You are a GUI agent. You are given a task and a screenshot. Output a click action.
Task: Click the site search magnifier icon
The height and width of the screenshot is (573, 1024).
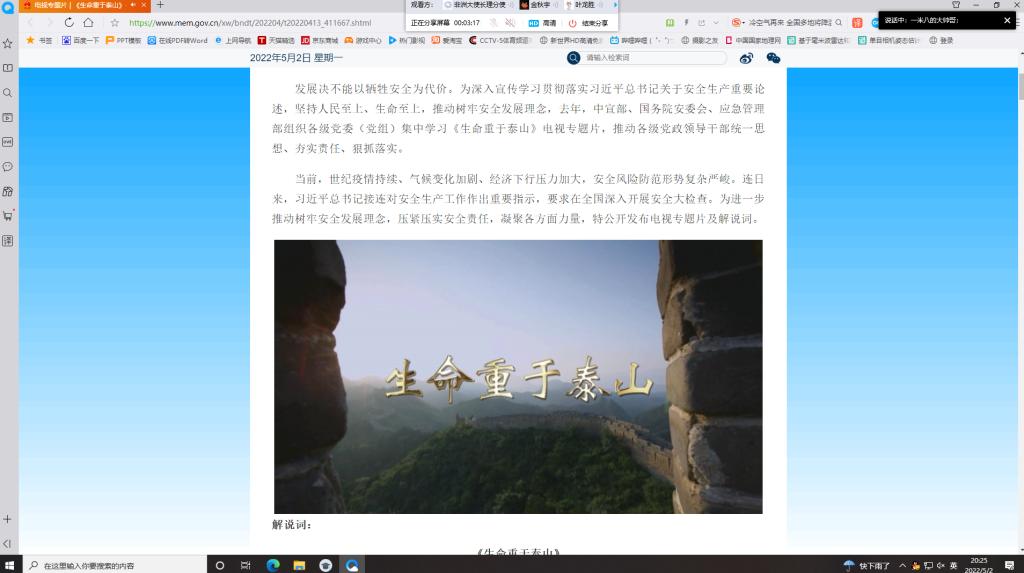(574, 58)
